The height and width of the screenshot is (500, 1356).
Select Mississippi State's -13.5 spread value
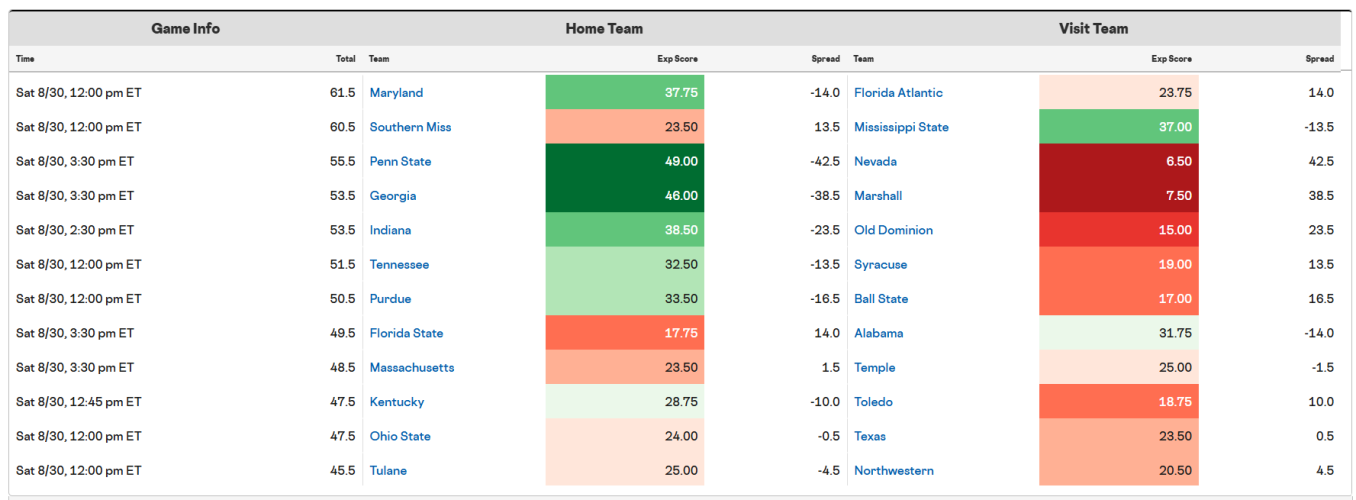coord(1319,127)
